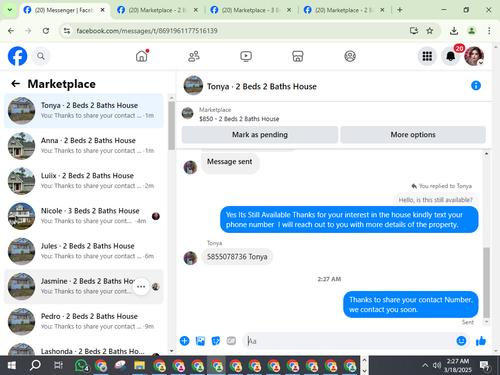
Task: Open the Friends icon
Action: tap(194, 56)
